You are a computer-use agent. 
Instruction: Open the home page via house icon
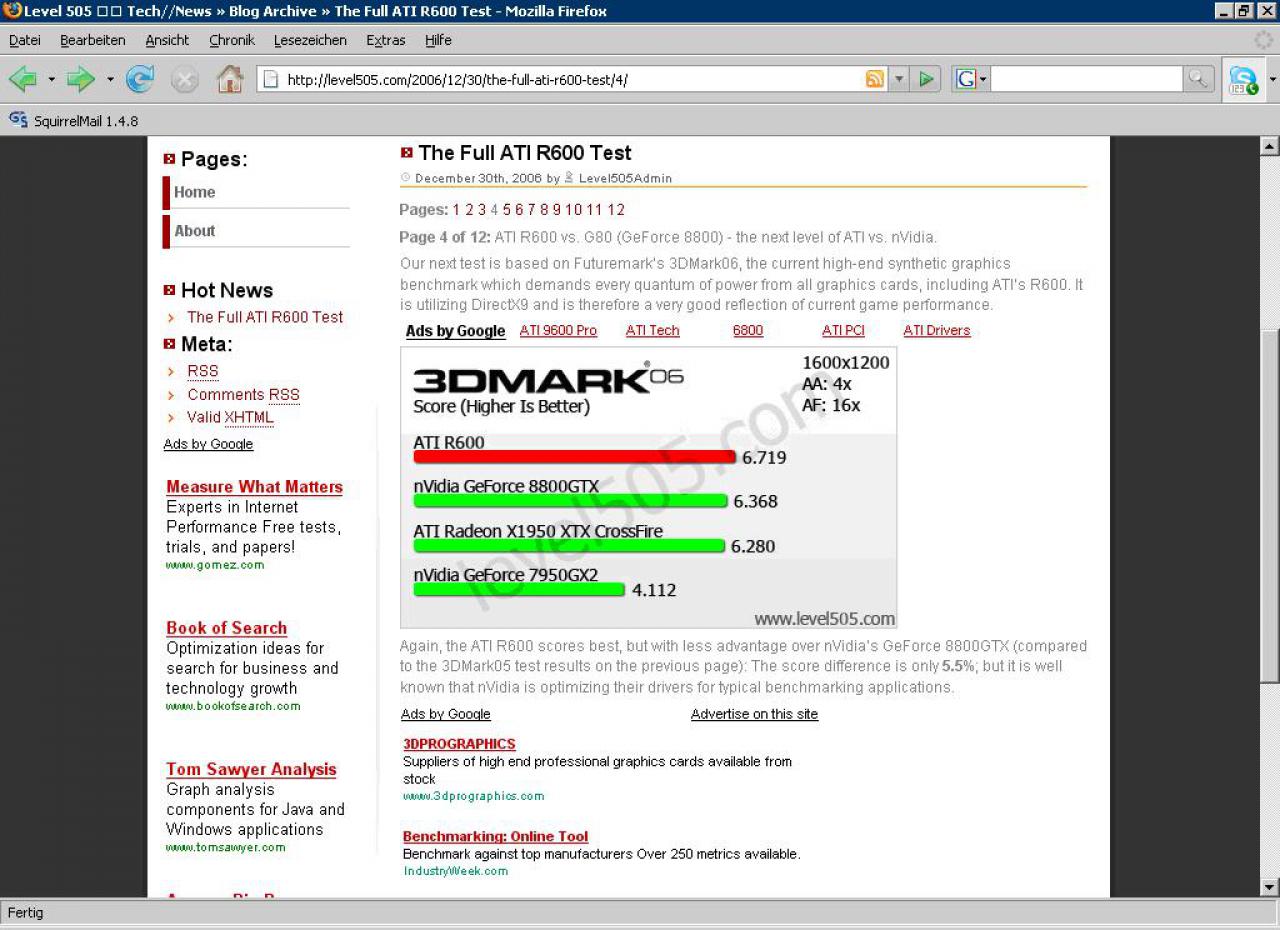[x=230, y=79]
